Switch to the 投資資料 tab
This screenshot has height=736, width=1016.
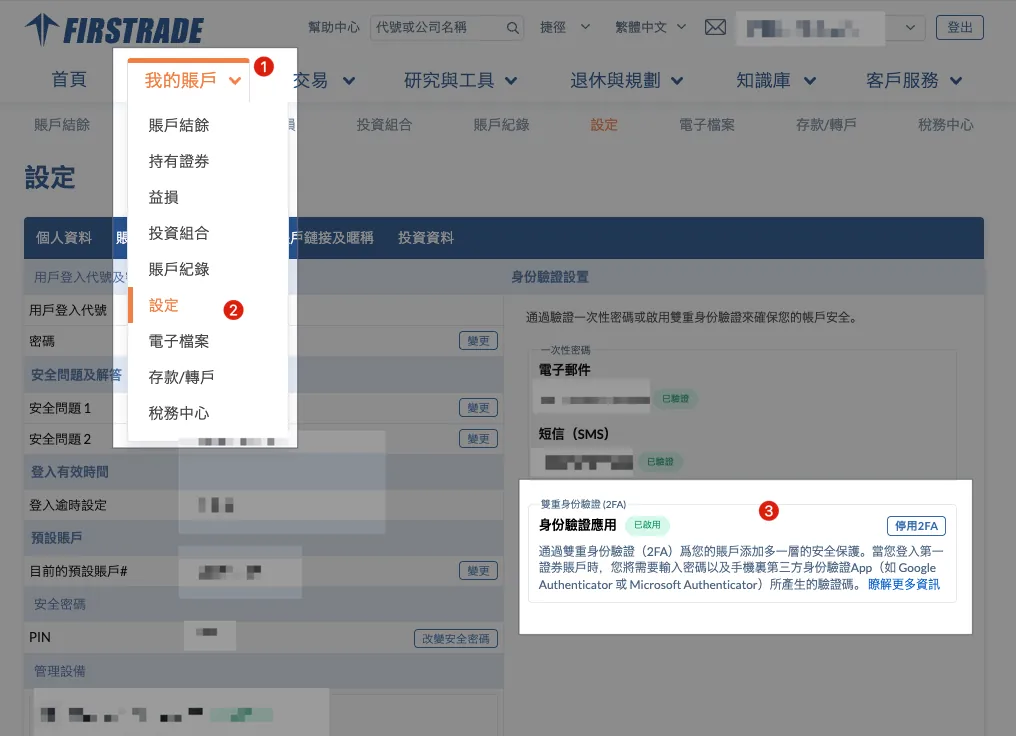[x=425, y=238]
